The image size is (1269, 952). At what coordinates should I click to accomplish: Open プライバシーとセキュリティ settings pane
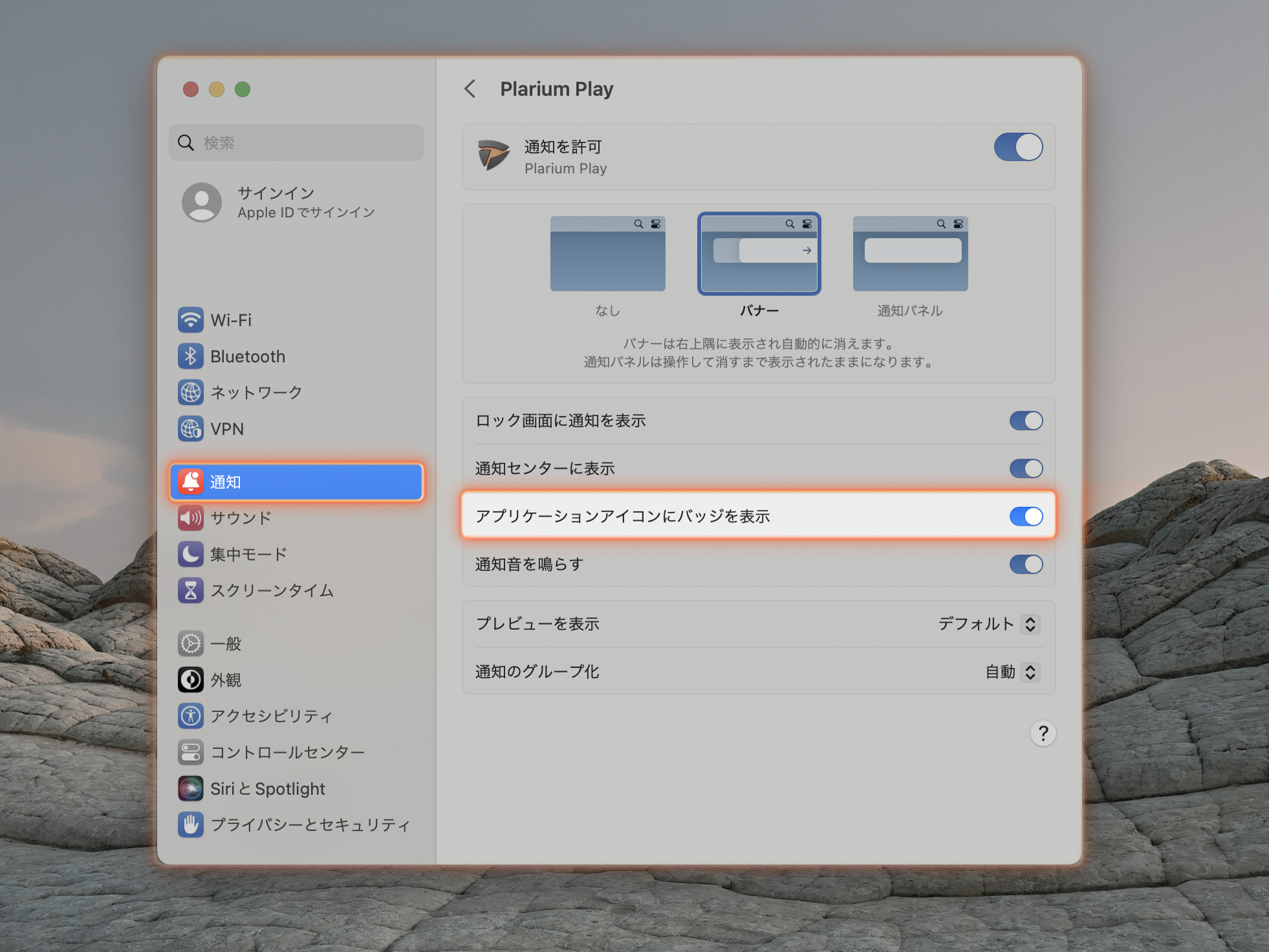point(297,825)
